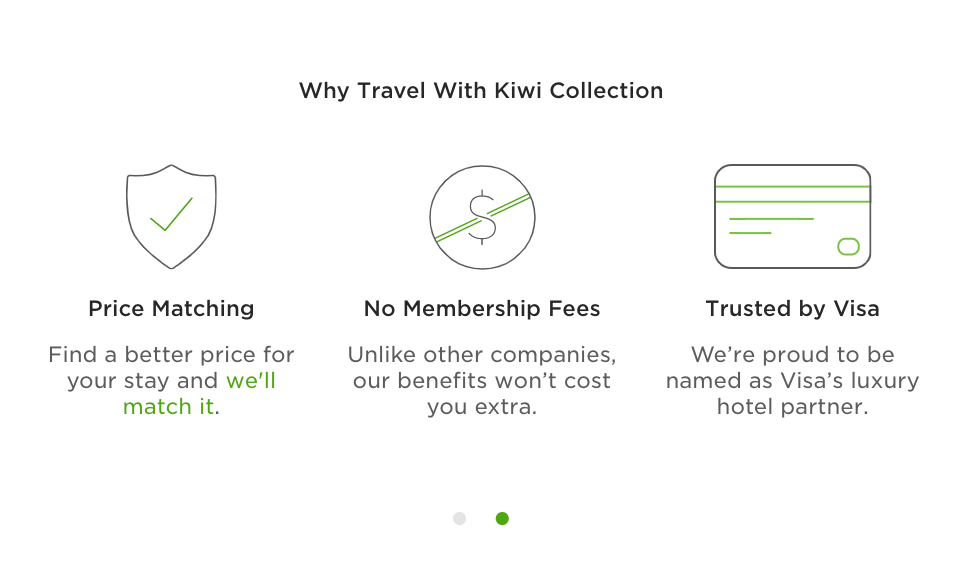
Task: Click the "Trusted by Visa" heading
Action: [792, 308]
